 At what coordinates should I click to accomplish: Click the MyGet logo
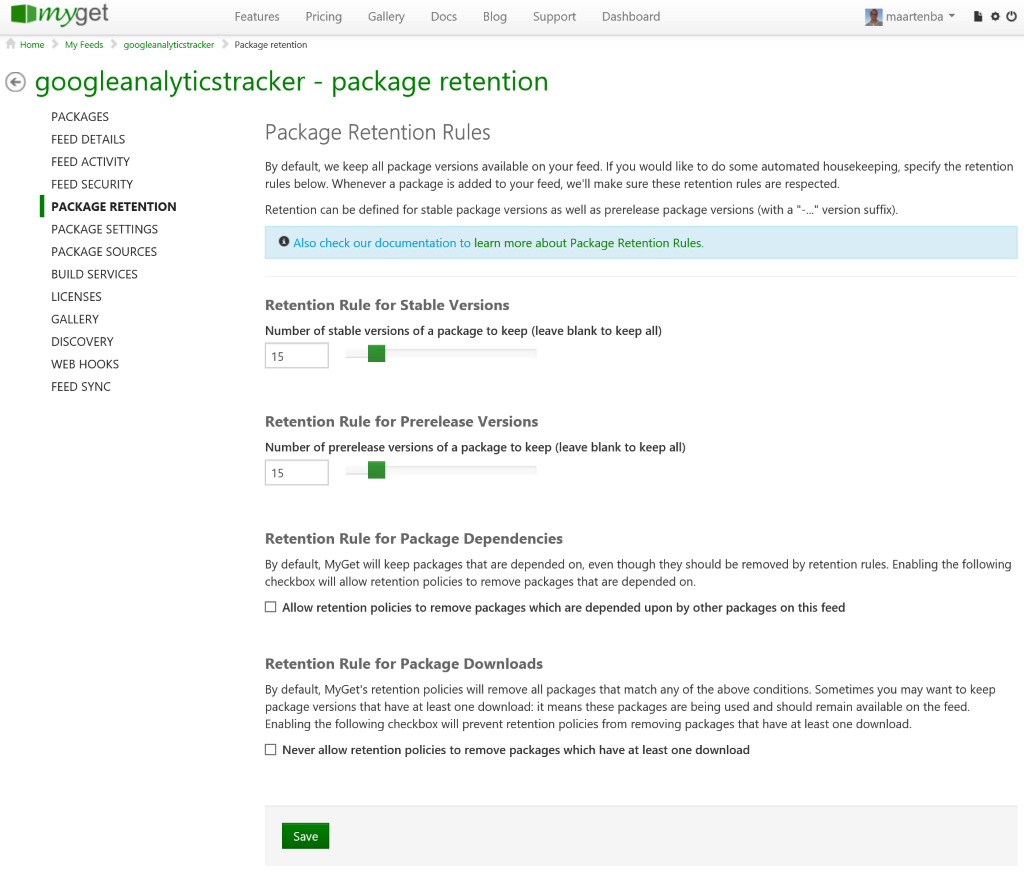[x=60, y=16]
